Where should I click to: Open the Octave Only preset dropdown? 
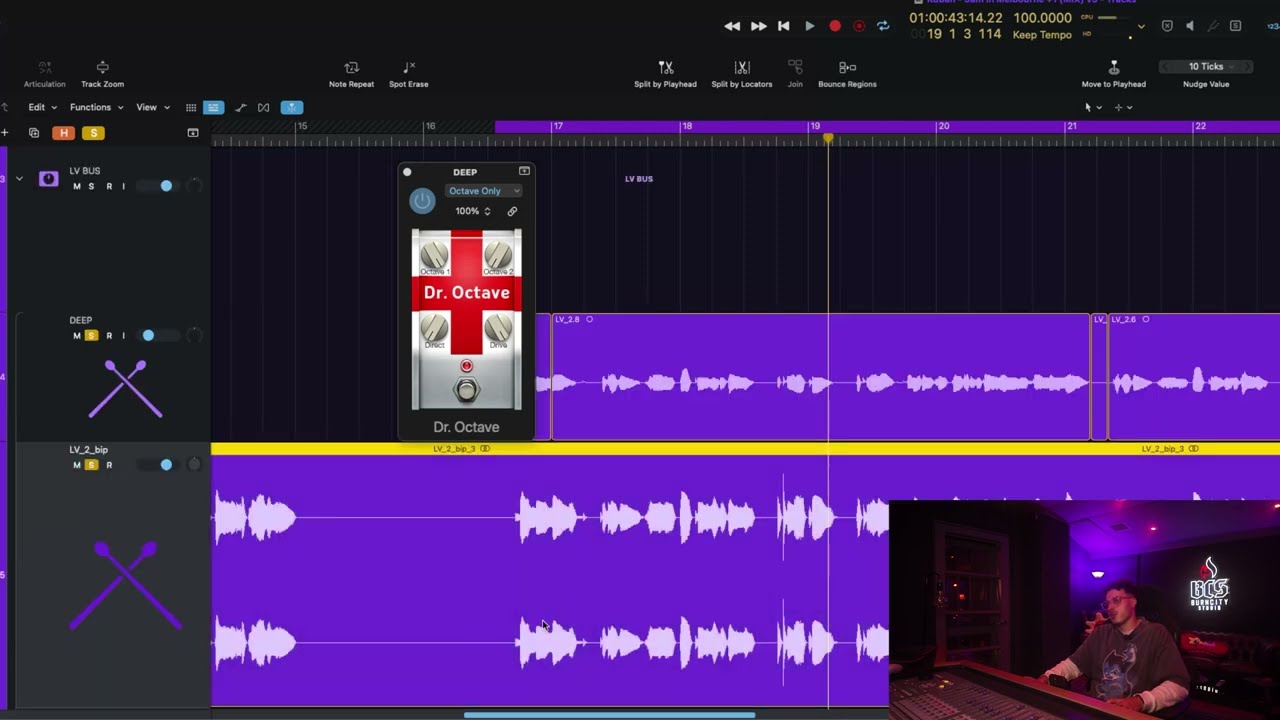pos(483,191)
